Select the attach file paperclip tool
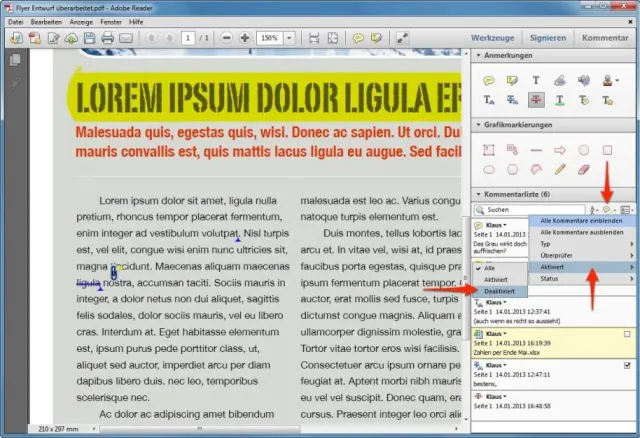Screen dimensions: 640x438 coord(560,80)
